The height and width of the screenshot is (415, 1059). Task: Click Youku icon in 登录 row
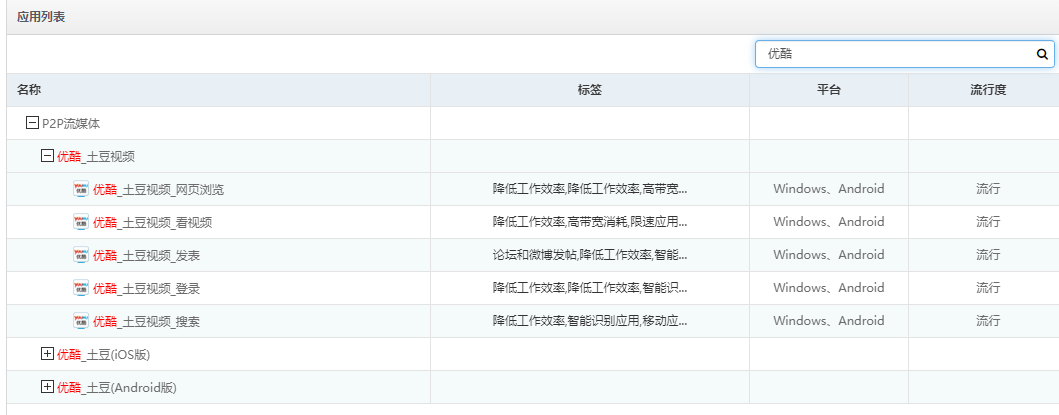pyautogui.click(x=81, y=288)
